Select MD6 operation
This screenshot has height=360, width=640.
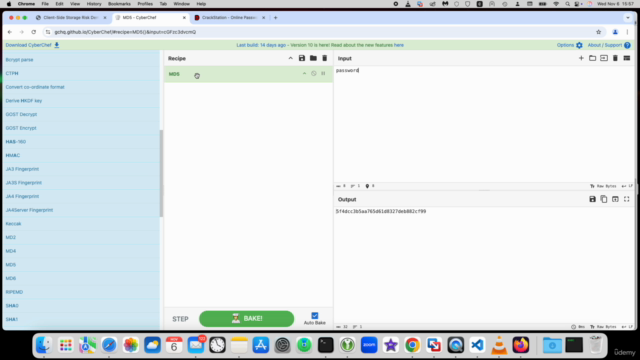click(81, 278)
